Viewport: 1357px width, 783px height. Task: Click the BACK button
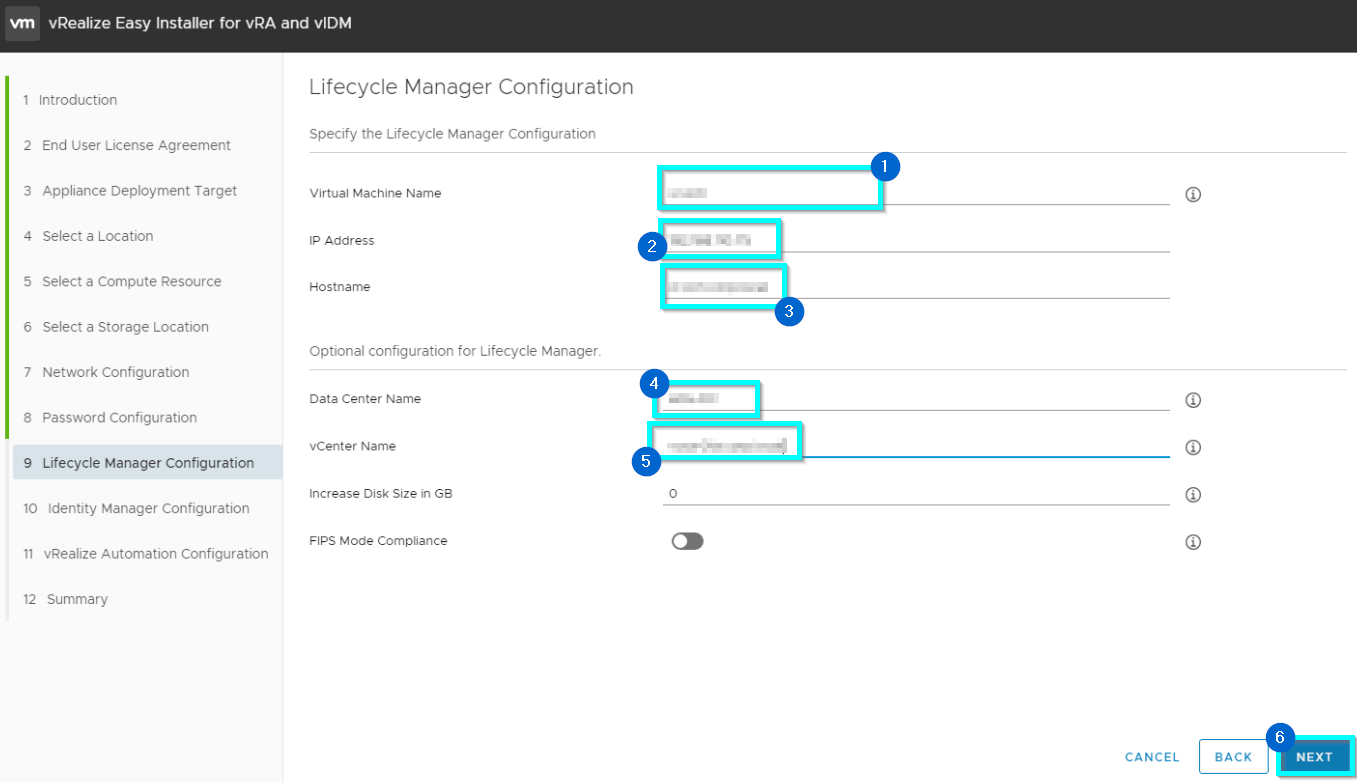[x=1233, y=757]
